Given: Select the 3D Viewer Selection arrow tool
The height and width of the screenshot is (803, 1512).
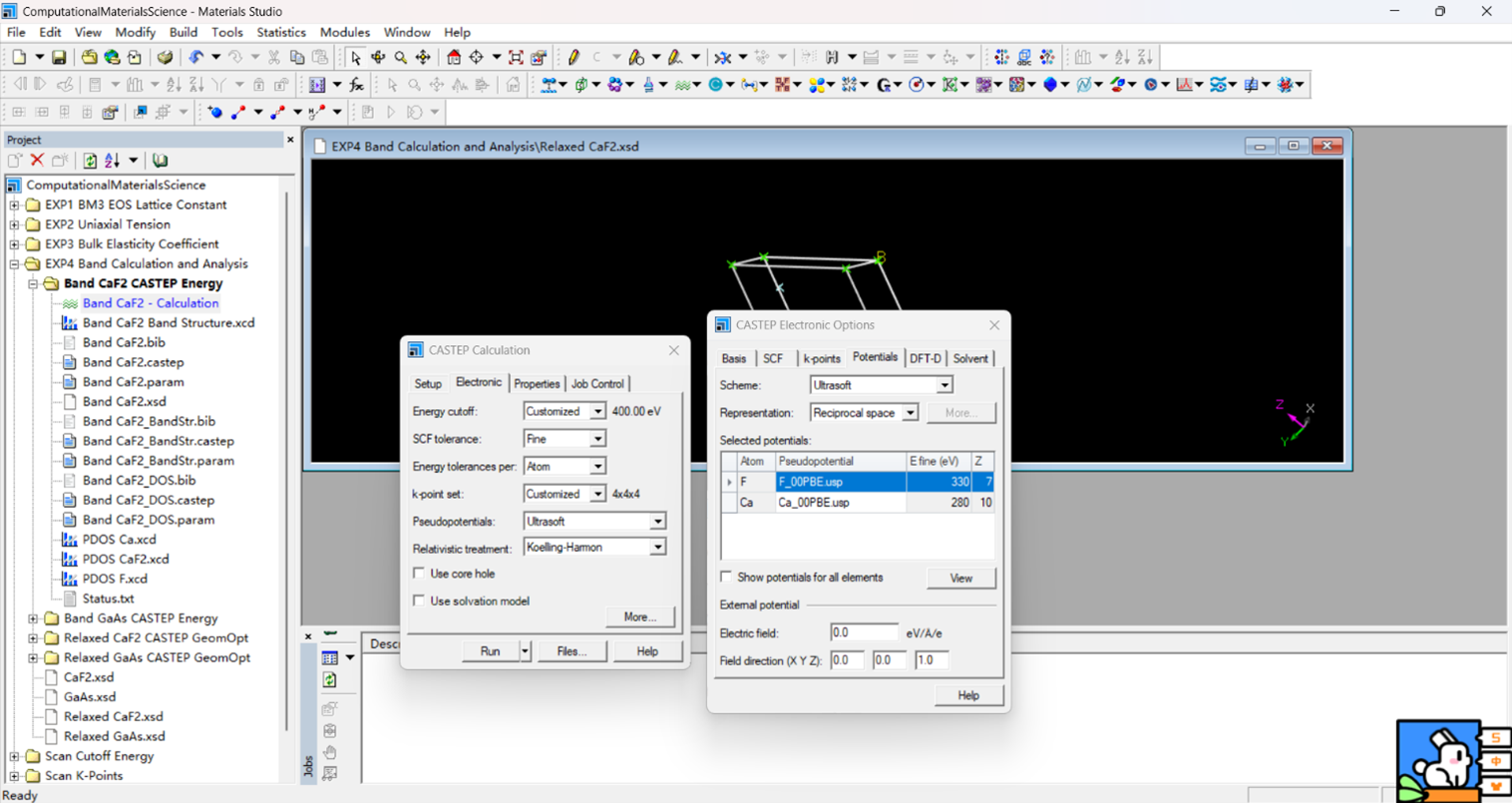Looking at the screenshot, I should 356,58.
